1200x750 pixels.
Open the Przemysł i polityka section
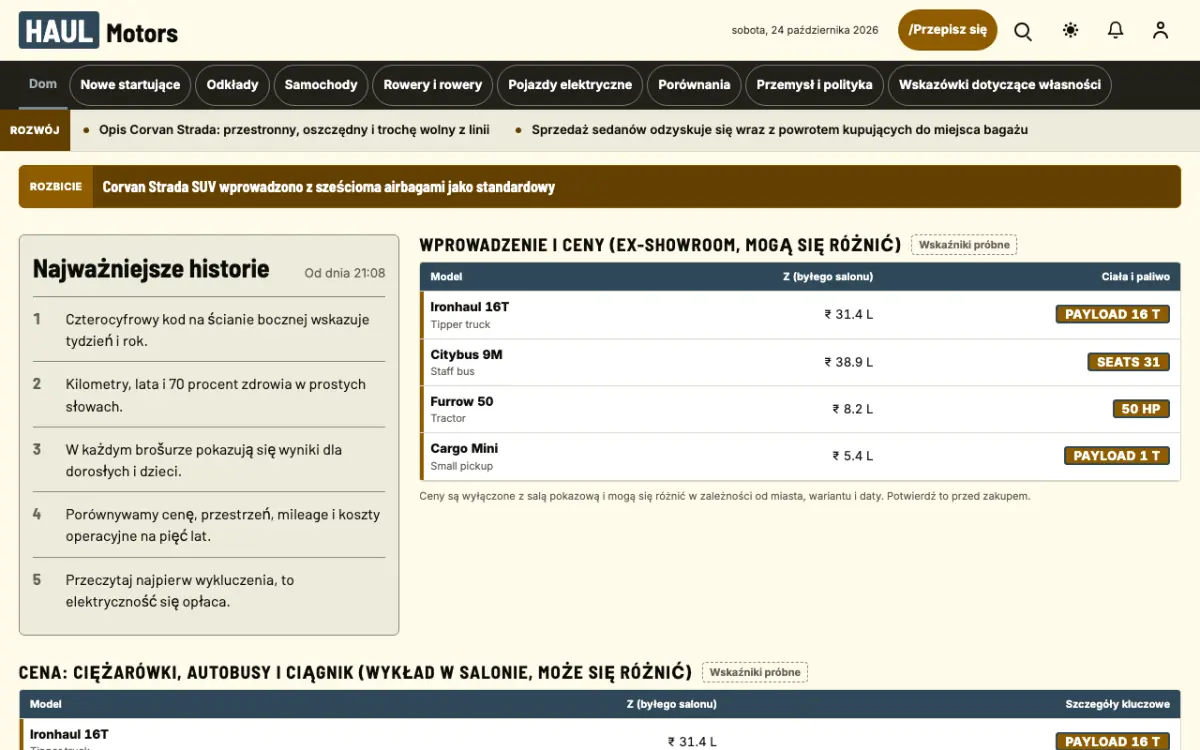click(x=814, y=85)
